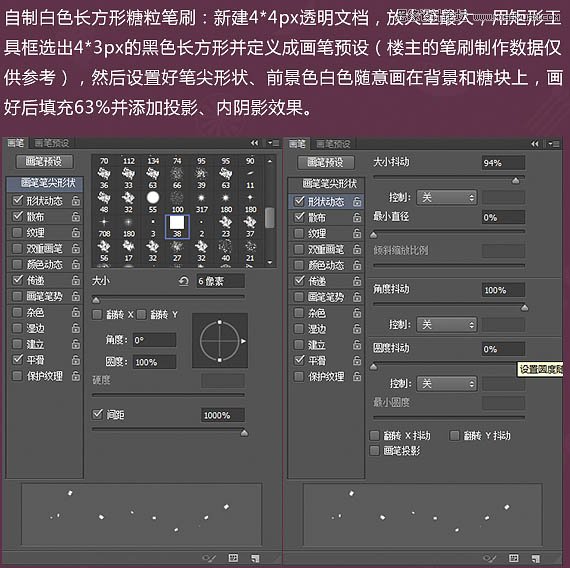Click spacing field showing 1000%
Screen dimensions: 570x568
pyautogui.click(x=223, y=415)
